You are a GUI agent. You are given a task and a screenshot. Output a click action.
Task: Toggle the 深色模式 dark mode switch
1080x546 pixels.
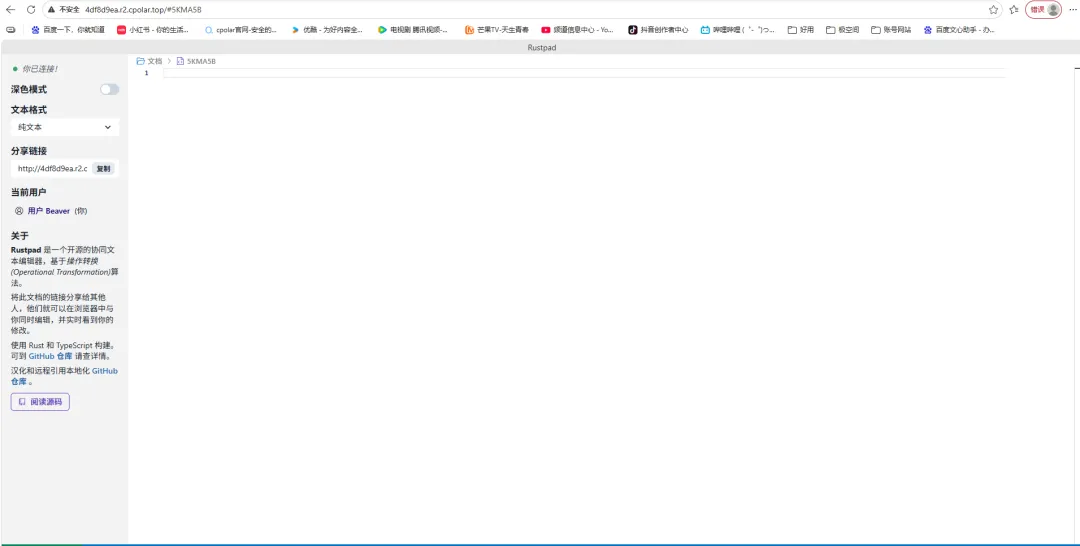tap(110, 90)
